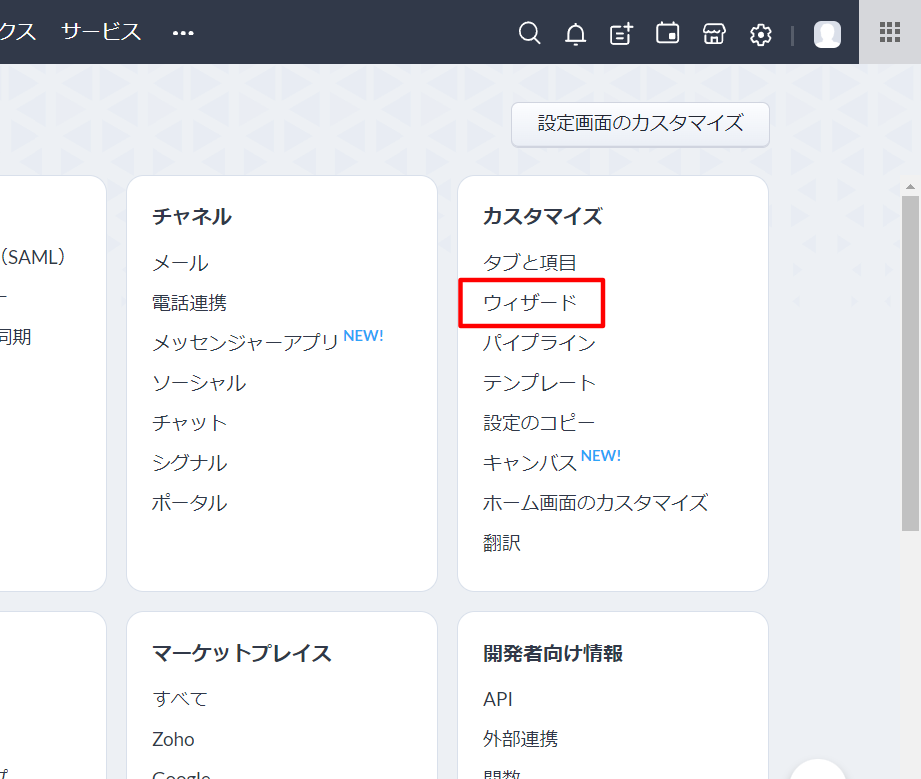Open チャット channel settings
921x779 pixels.
click(189, 422)
